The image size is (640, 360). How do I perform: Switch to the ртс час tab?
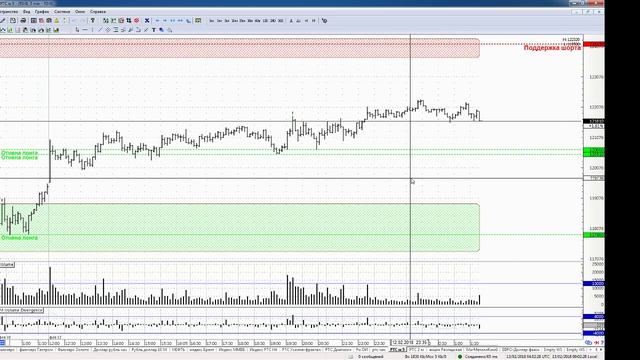(378, 350)
